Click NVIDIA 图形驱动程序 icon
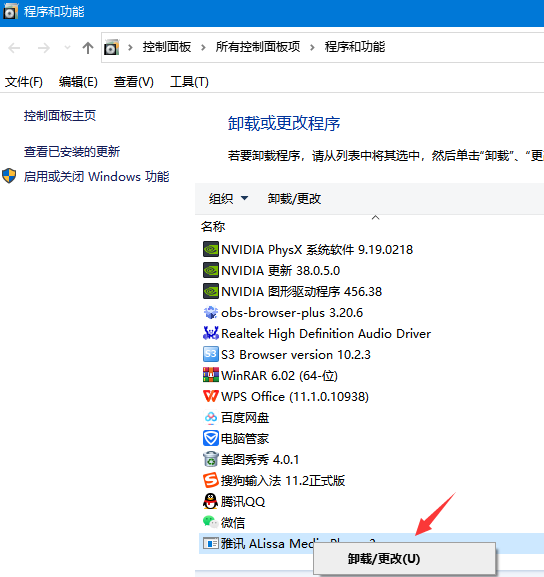This screenshot has height=577, width=544. (211, 291)
